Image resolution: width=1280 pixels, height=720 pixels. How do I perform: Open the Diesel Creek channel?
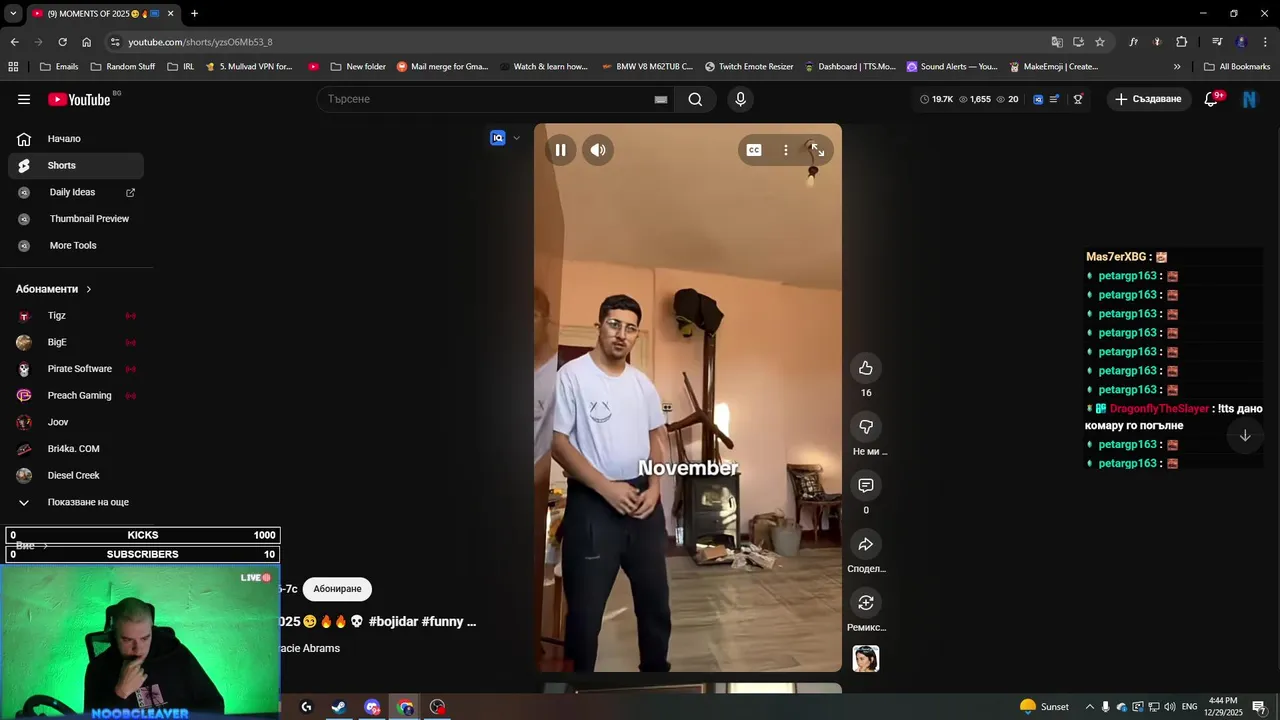(76, 475)
